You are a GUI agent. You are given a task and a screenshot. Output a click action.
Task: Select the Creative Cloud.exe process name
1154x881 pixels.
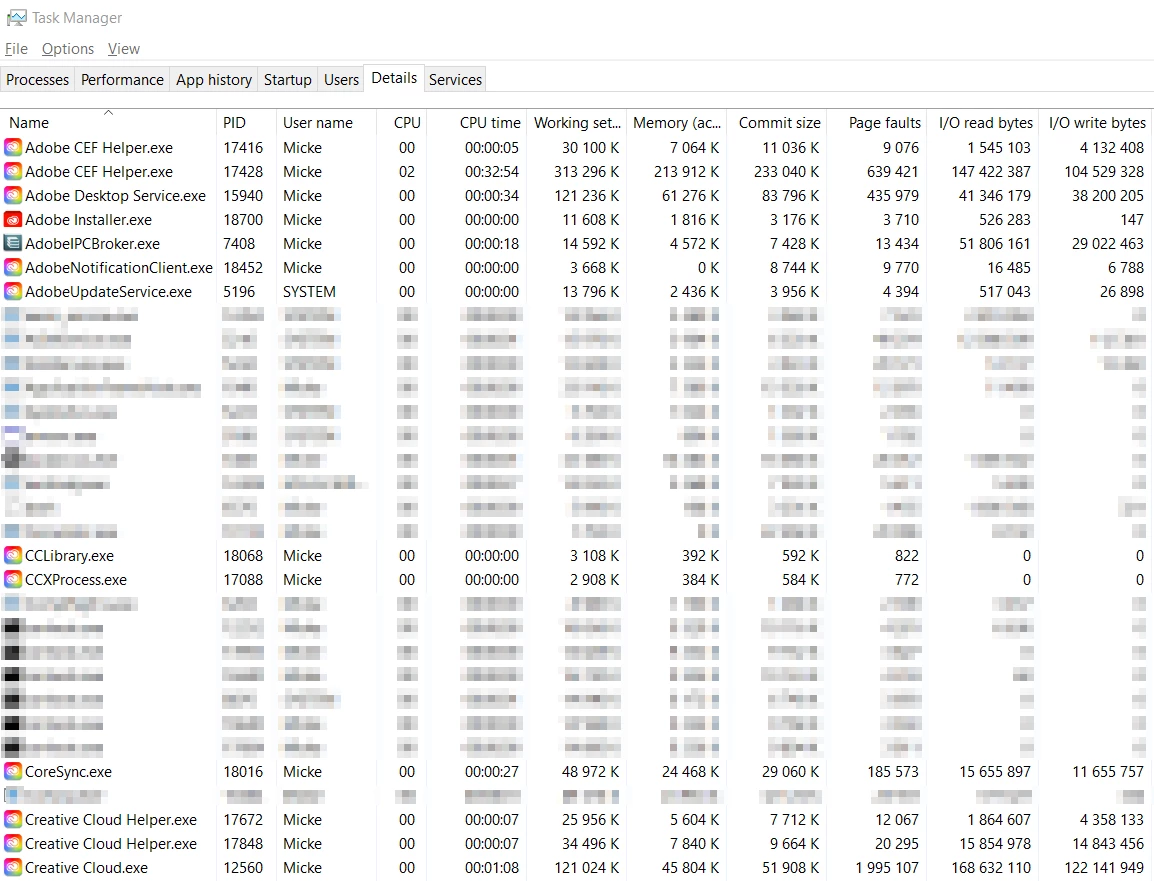86,868
